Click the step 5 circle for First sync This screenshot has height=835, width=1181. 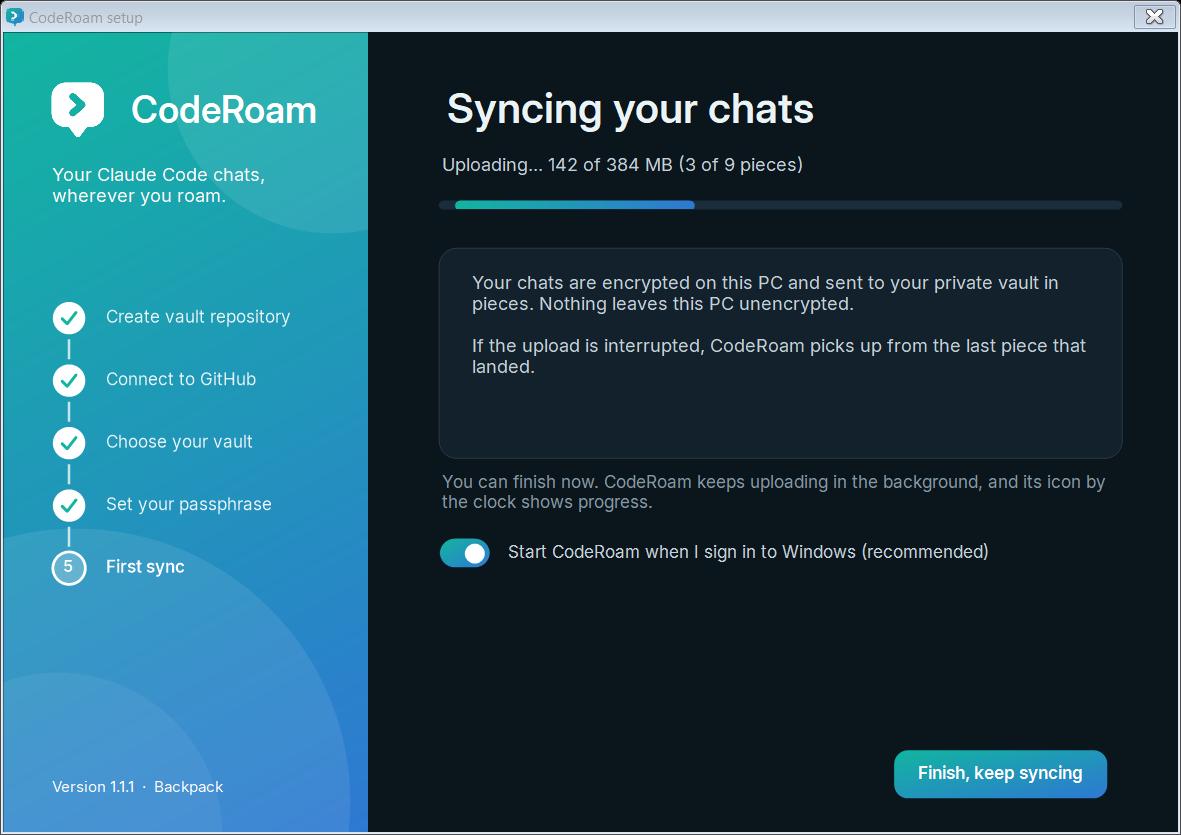click(69, 568)
